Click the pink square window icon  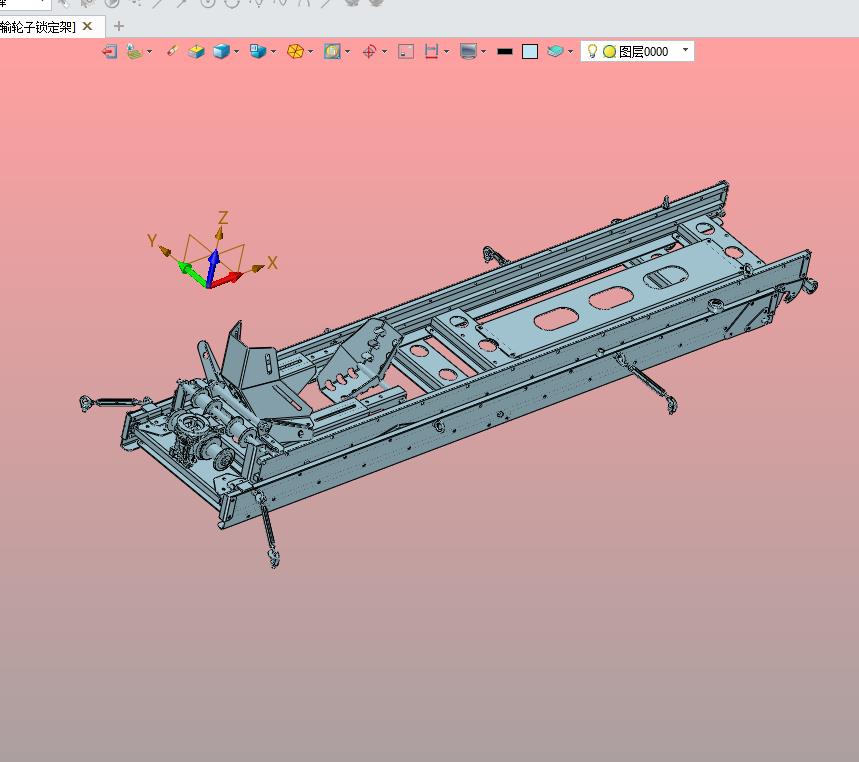click(406, 51)
